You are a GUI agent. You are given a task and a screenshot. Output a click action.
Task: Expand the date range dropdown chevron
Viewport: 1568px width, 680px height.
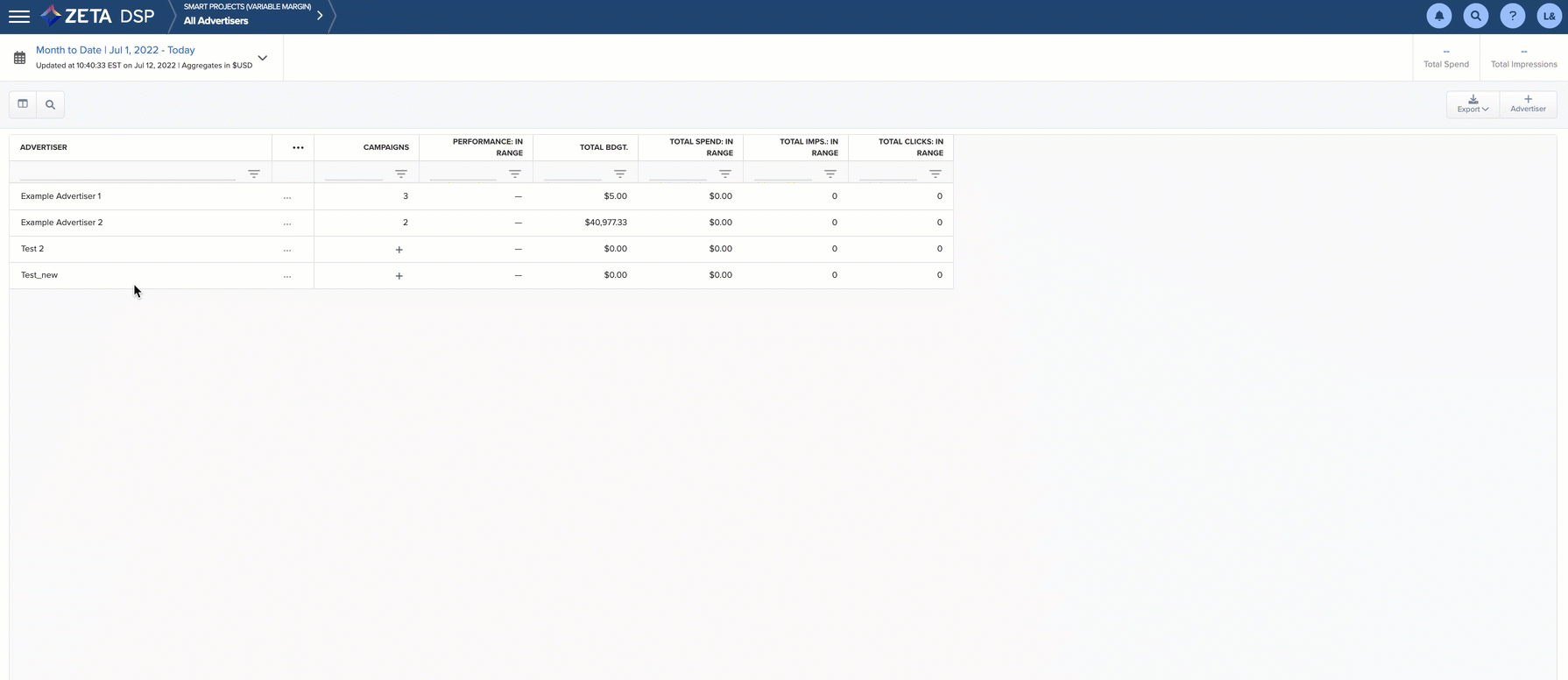tap(262, 58)
